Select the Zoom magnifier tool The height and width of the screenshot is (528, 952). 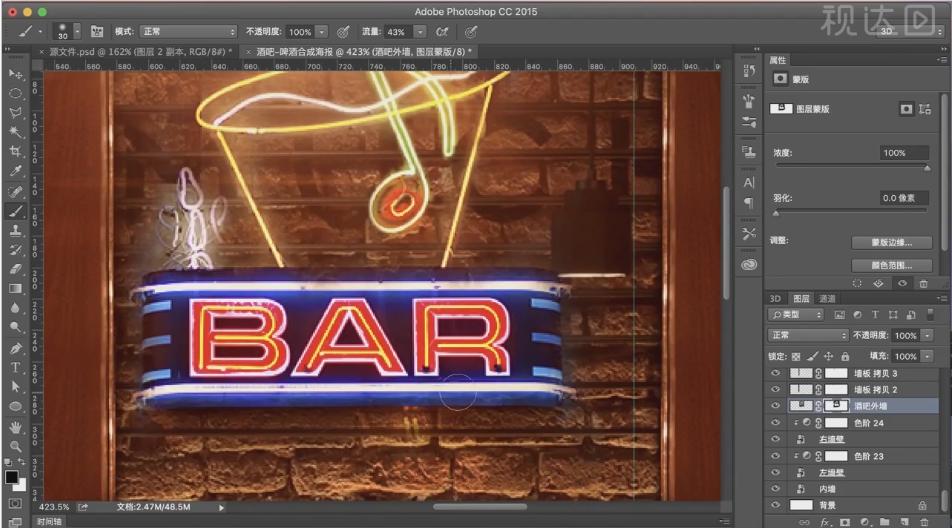point(15,446)
